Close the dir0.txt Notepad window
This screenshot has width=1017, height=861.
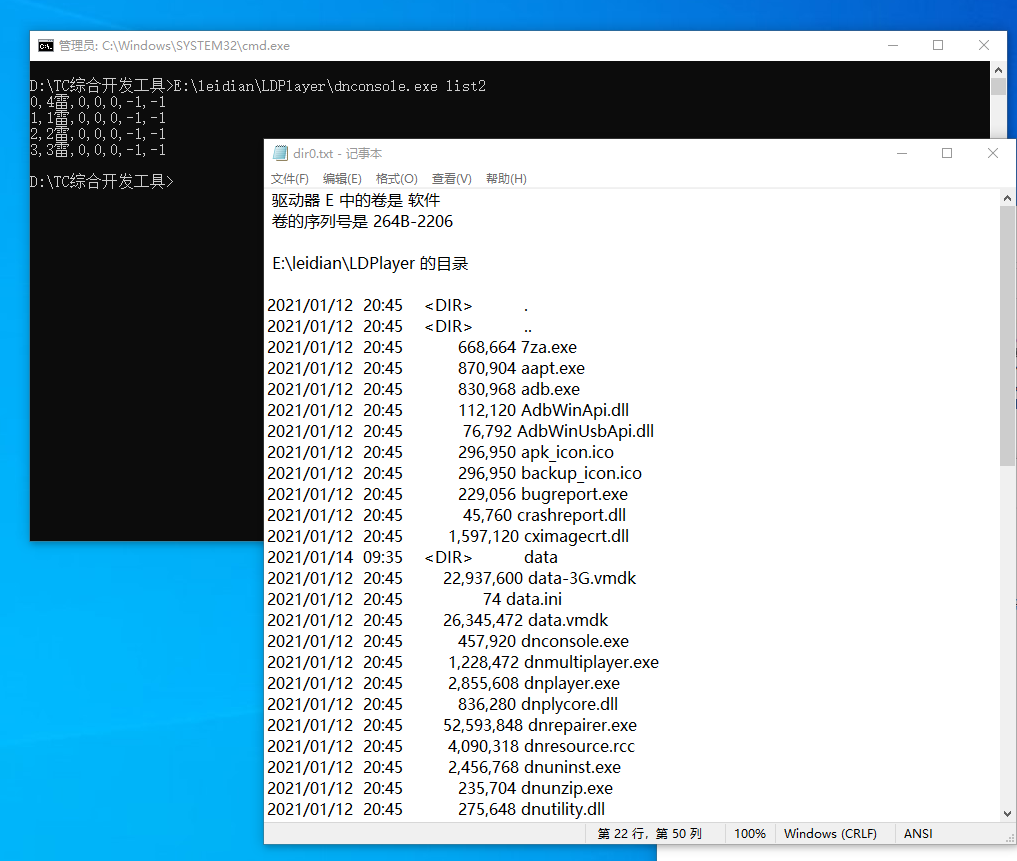click(x=993, y=154)
